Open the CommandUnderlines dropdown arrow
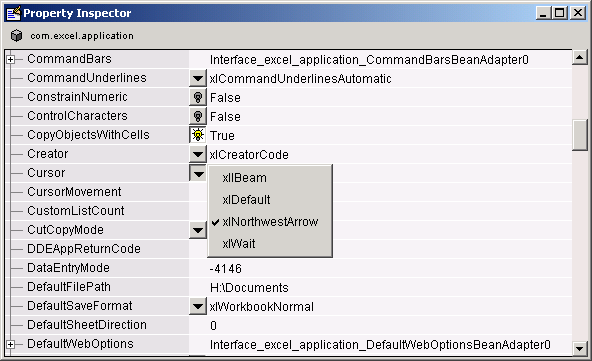The width and height of the screenshot is (592, 361). (x=198, y=78)
